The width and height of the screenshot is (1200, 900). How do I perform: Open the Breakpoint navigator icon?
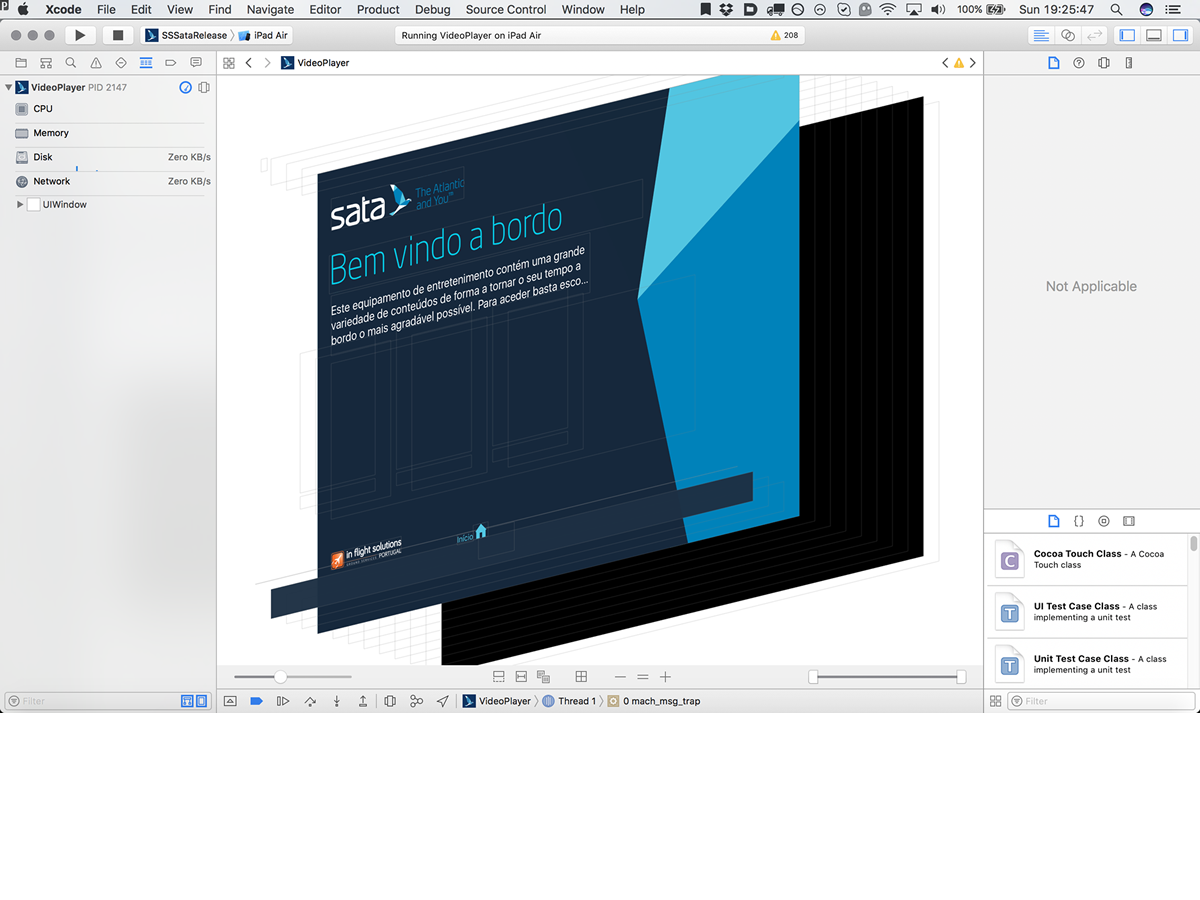pos(171,63)
